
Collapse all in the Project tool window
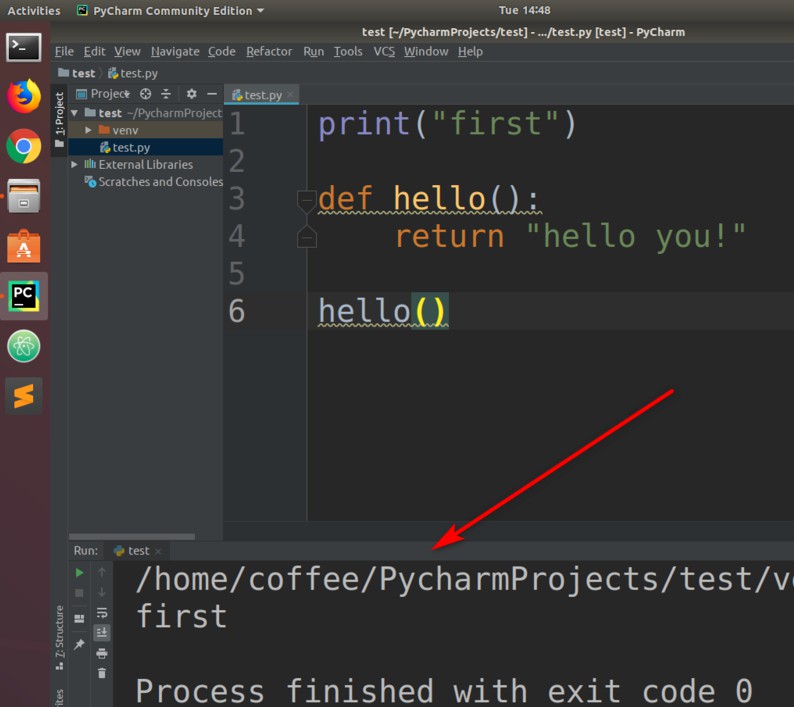[x=166, y=94]
